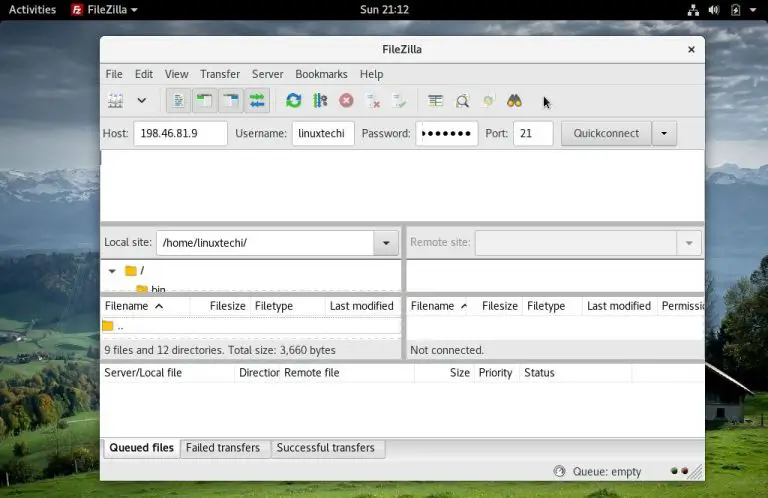Open the Quickconnect history dropdown

pos(664,133)
